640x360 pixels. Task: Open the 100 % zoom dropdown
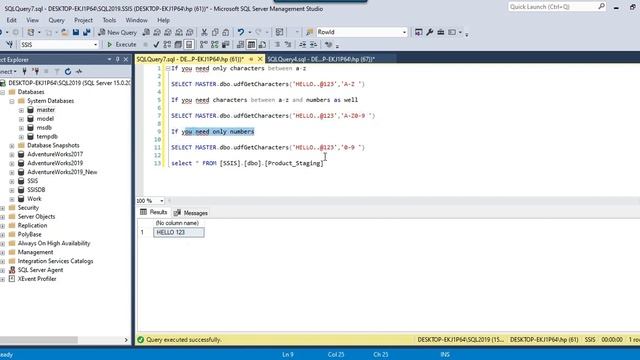(x=150, y=201)
